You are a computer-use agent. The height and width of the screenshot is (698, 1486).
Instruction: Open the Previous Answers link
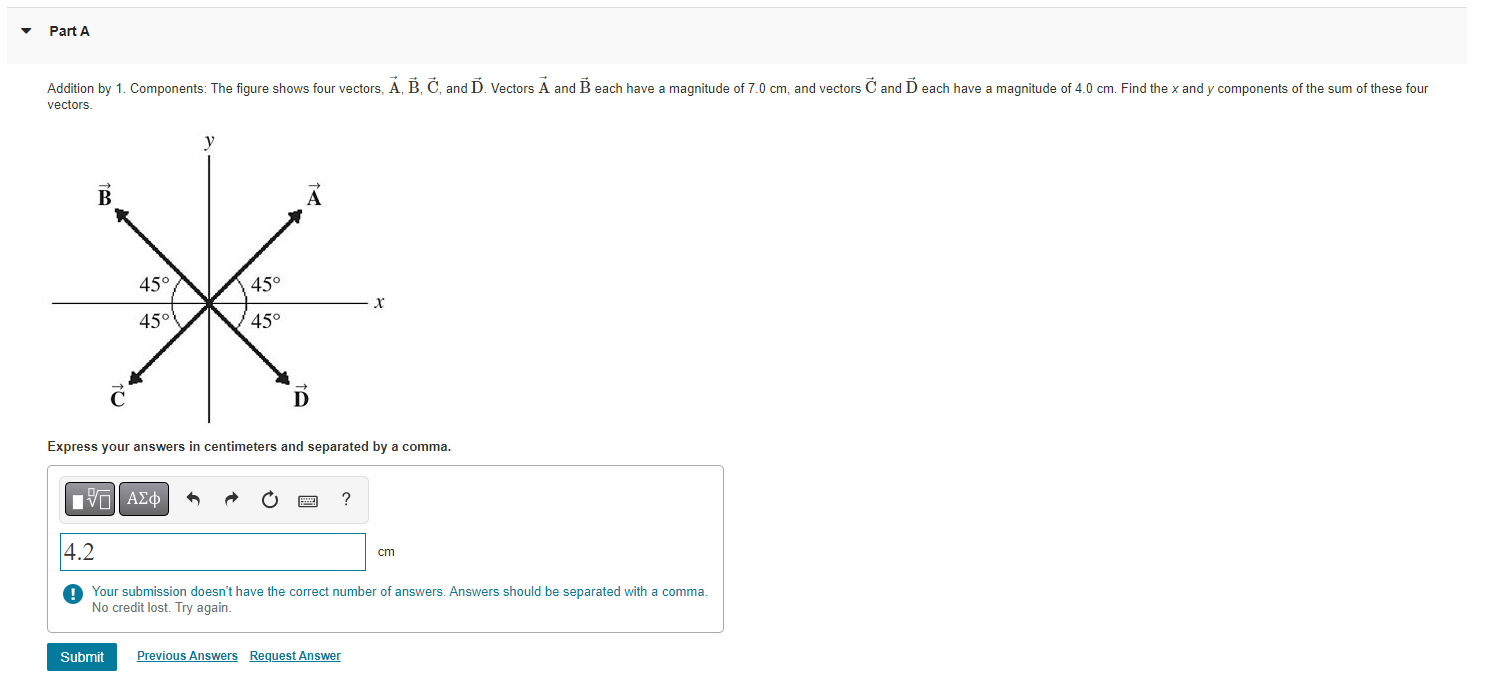[187, 656]
